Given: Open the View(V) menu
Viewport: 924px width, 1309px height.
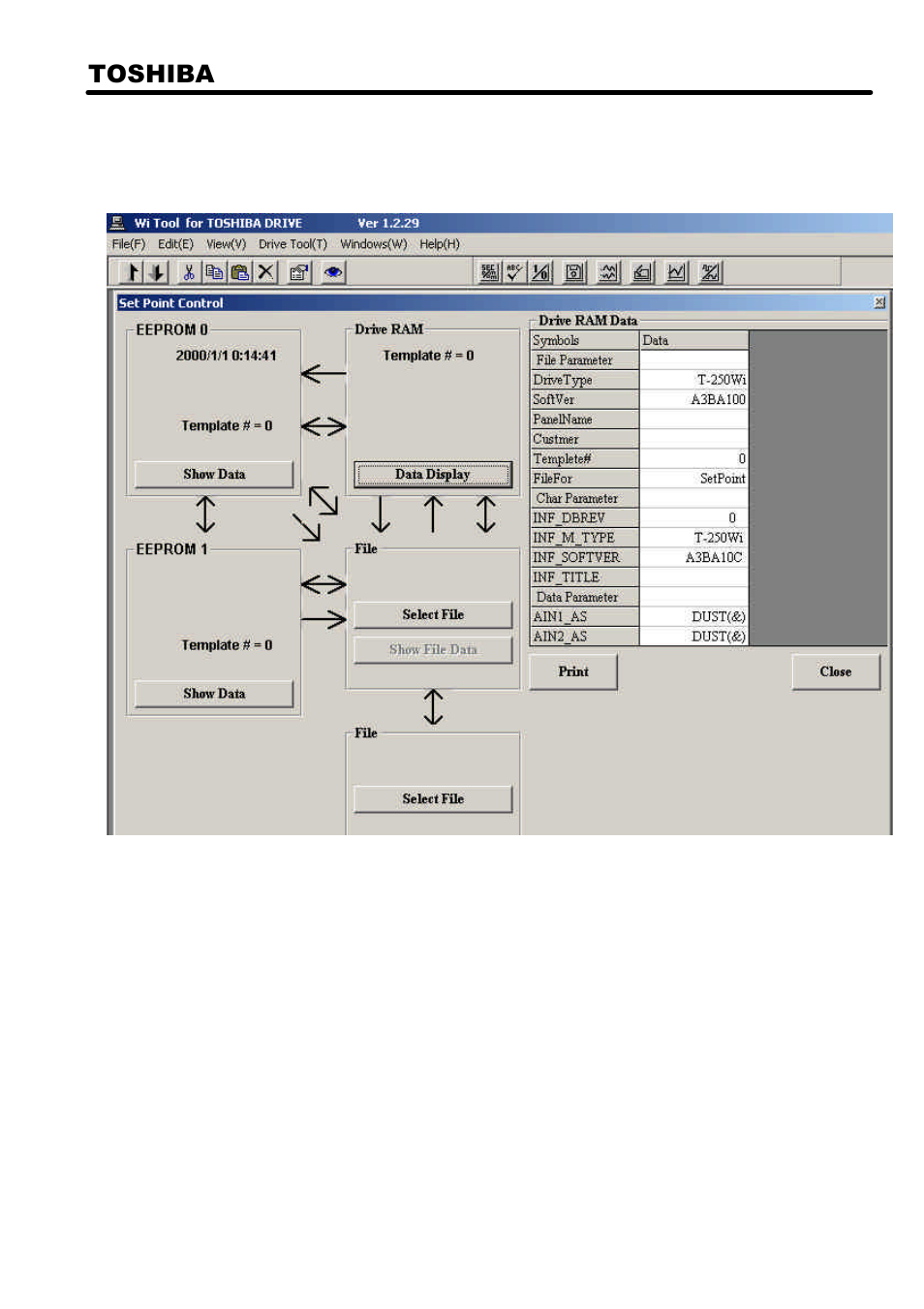Looking at the screenshot, I should [x=226, y=244].
